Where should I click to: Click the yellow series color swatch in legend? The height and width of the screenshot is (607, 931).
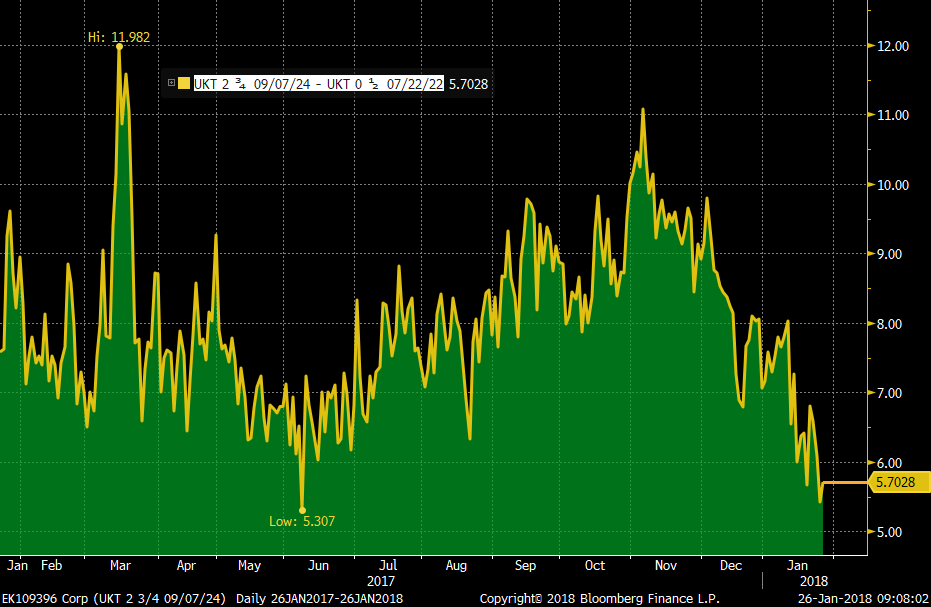click(x=184, y=84)
